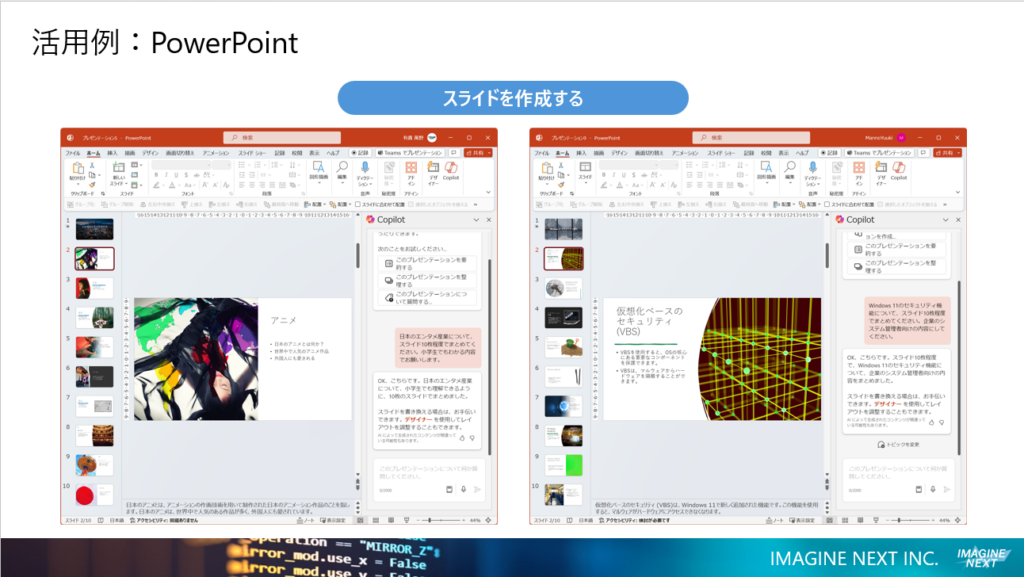The height and width of the screenshot is (577, 1024).
Task: Click Teams でプレゼンテーション in left window
Action: pos(410,153)
